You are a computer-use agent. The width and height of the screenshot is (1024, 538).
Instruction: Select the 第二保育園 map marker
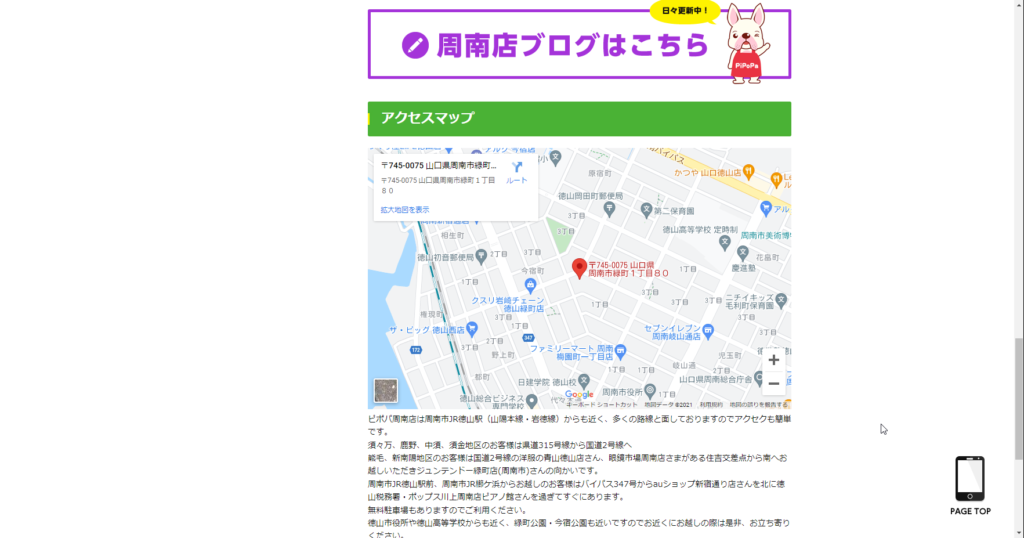647,210
